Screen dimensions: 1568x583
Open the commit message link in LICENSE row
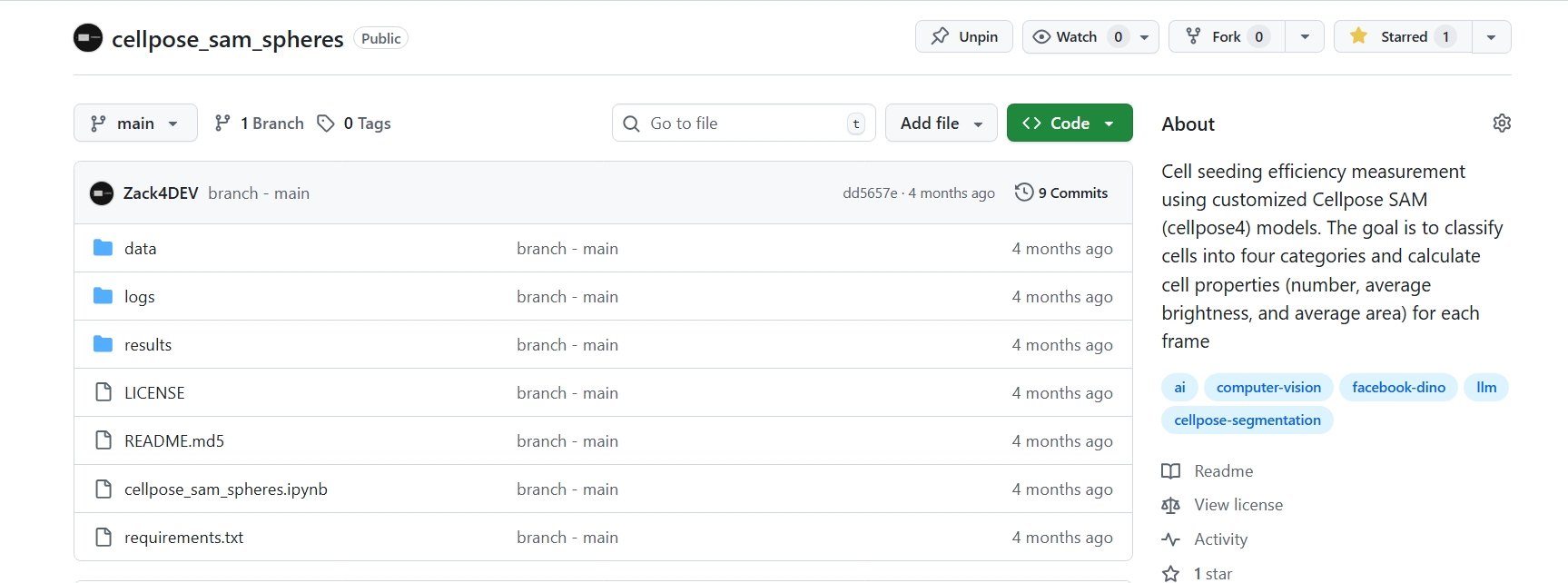(x=567, y=392)
